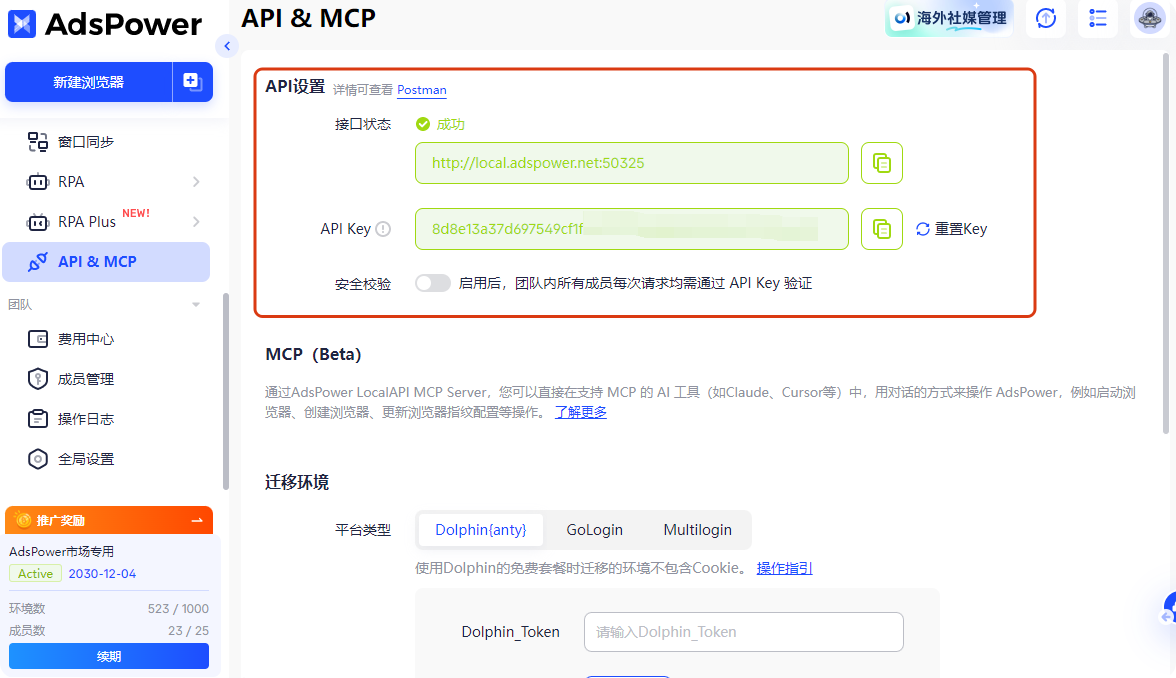Collapse the 团队 section

[196, 305]
